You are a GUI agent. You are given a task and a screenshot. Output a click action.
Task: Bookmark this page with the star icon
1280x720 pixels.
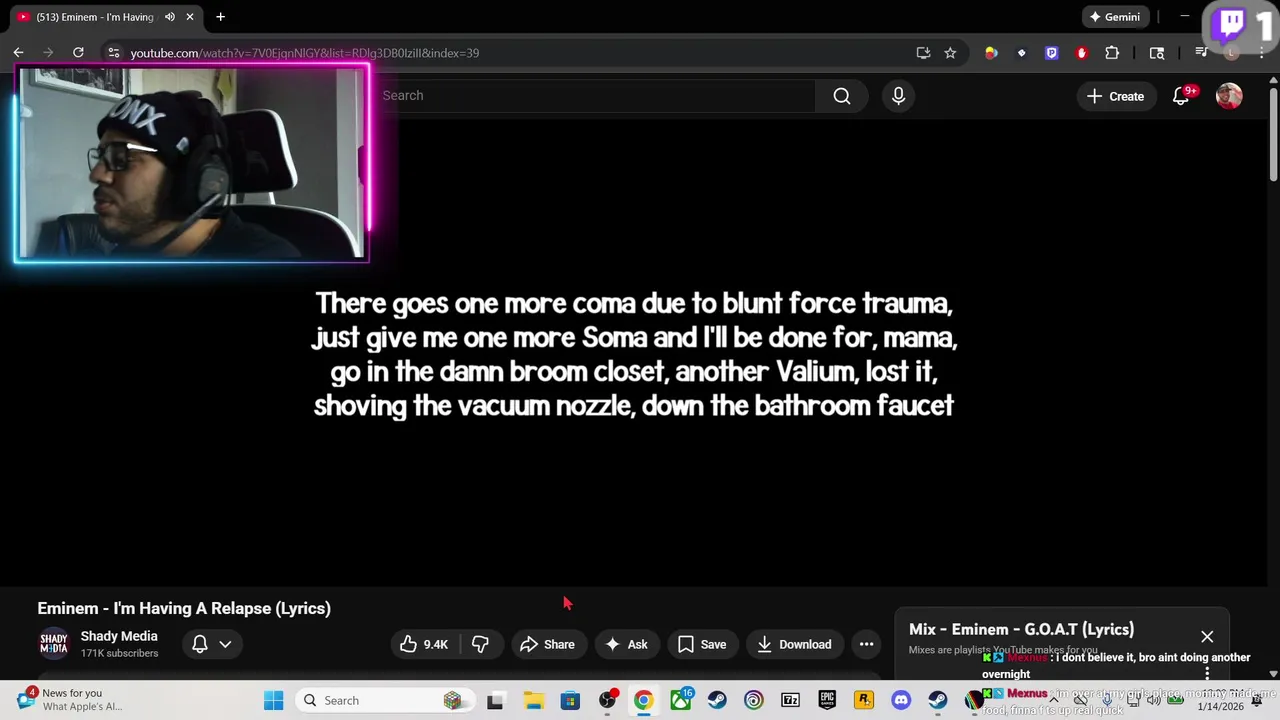point(950,53)
